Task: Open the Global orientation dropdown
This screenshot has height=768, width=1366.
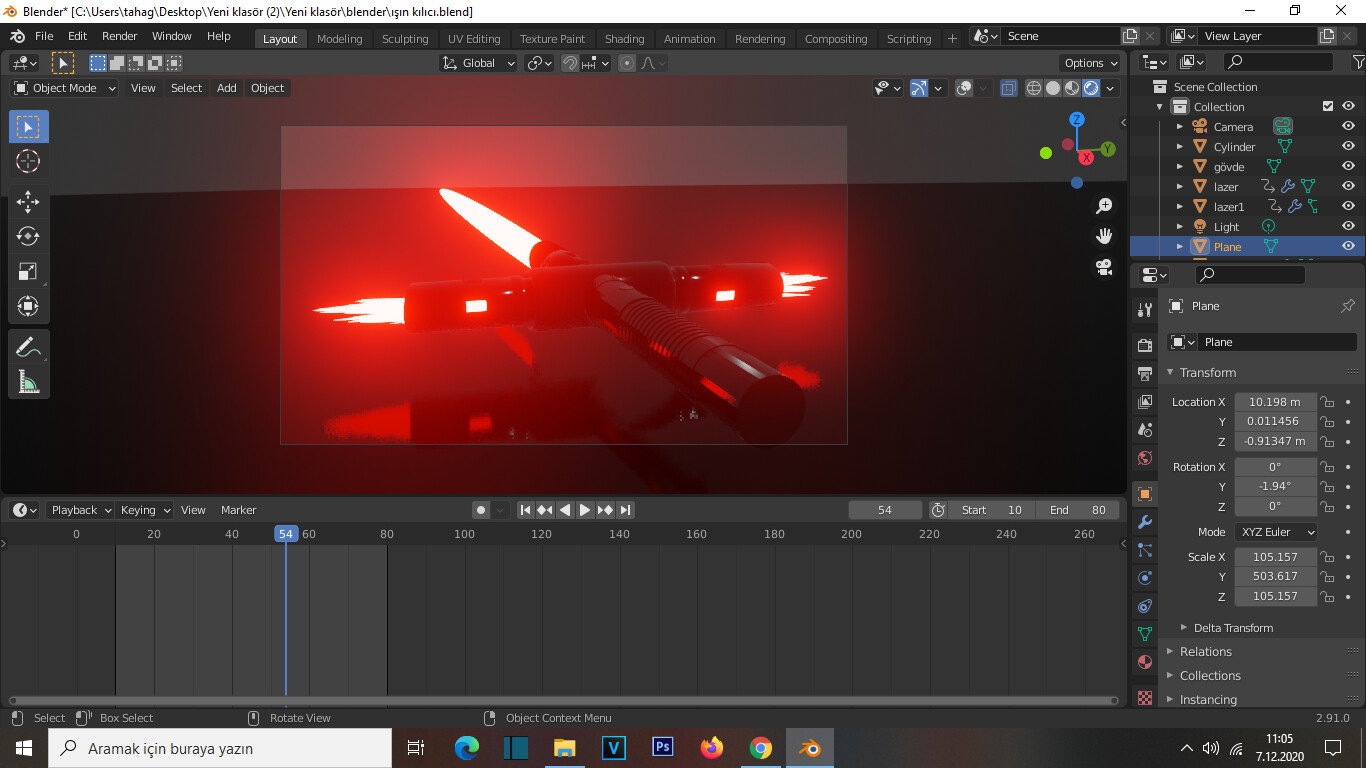Action: click(x=478, y=63)
